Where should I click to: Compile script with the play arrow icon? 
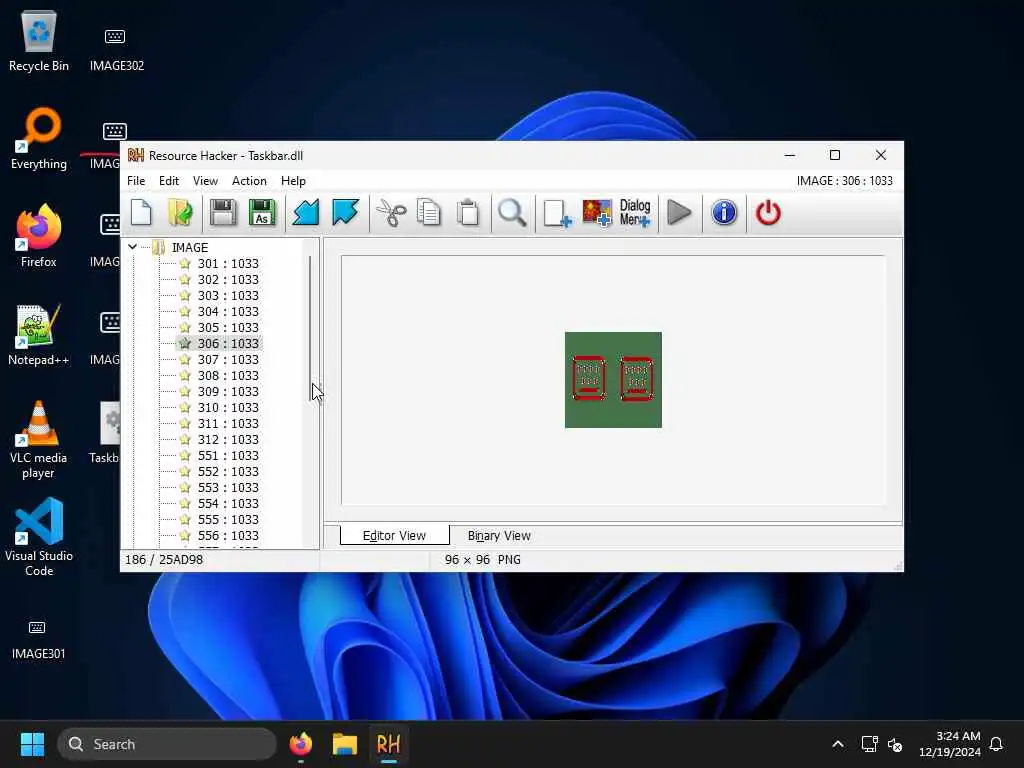(x=679, y=213)
